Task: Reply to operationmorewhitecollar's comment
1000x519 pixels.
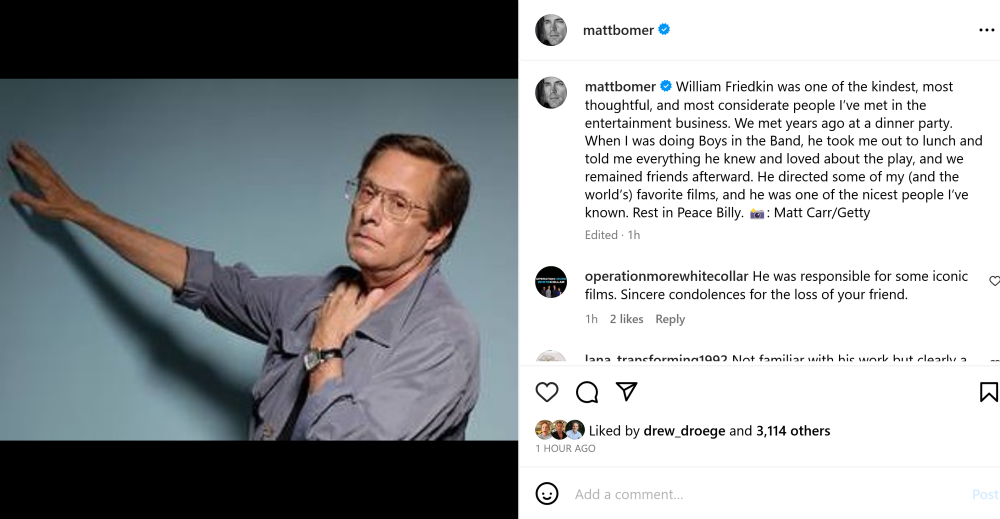Action: pos(670,319)
